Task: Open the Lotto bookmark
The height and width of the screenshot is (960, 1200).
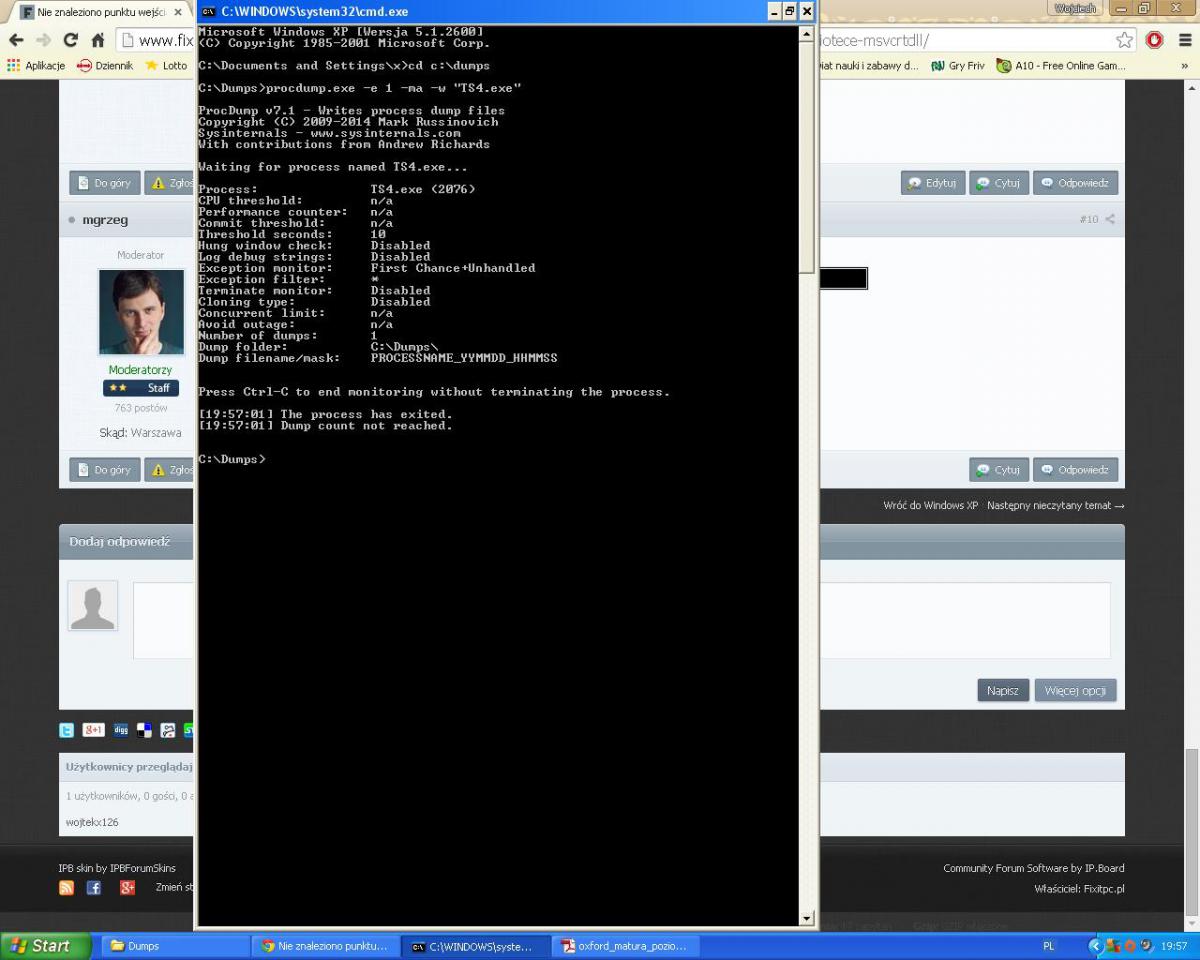Action: (167, 66)
